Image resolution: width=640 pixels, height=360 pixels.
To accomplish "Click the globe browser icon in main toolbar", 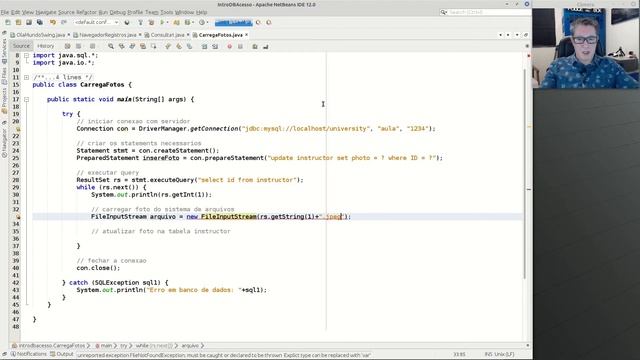I will (127, 22).
